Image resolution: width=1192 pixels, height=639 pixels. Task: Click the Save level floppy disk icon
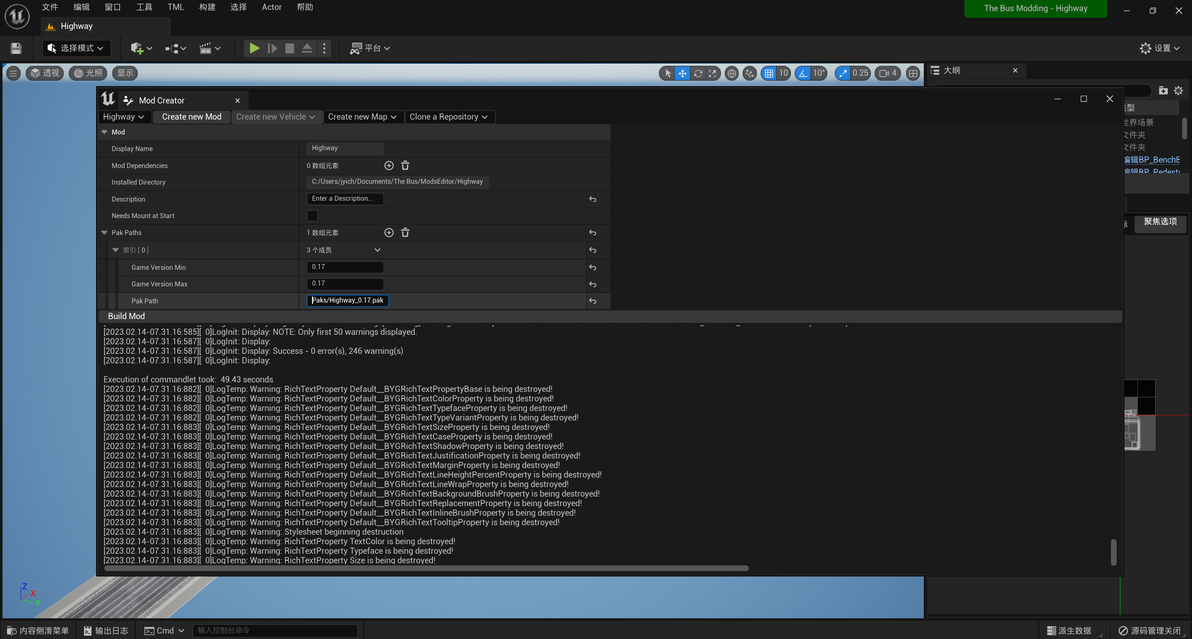16,48
